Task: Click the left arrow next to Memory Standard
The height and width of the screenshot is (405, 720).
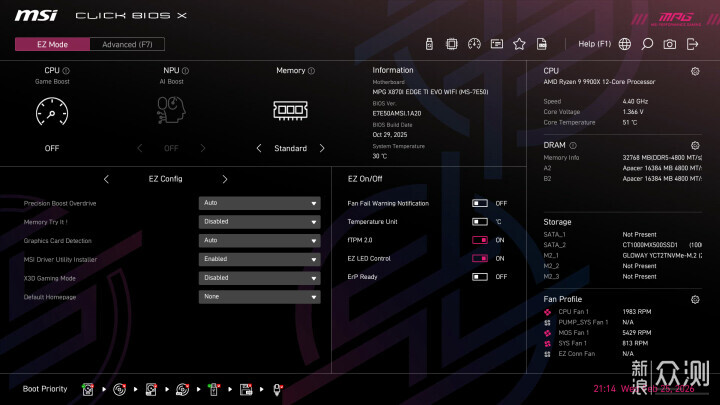Action: [259, 148]
